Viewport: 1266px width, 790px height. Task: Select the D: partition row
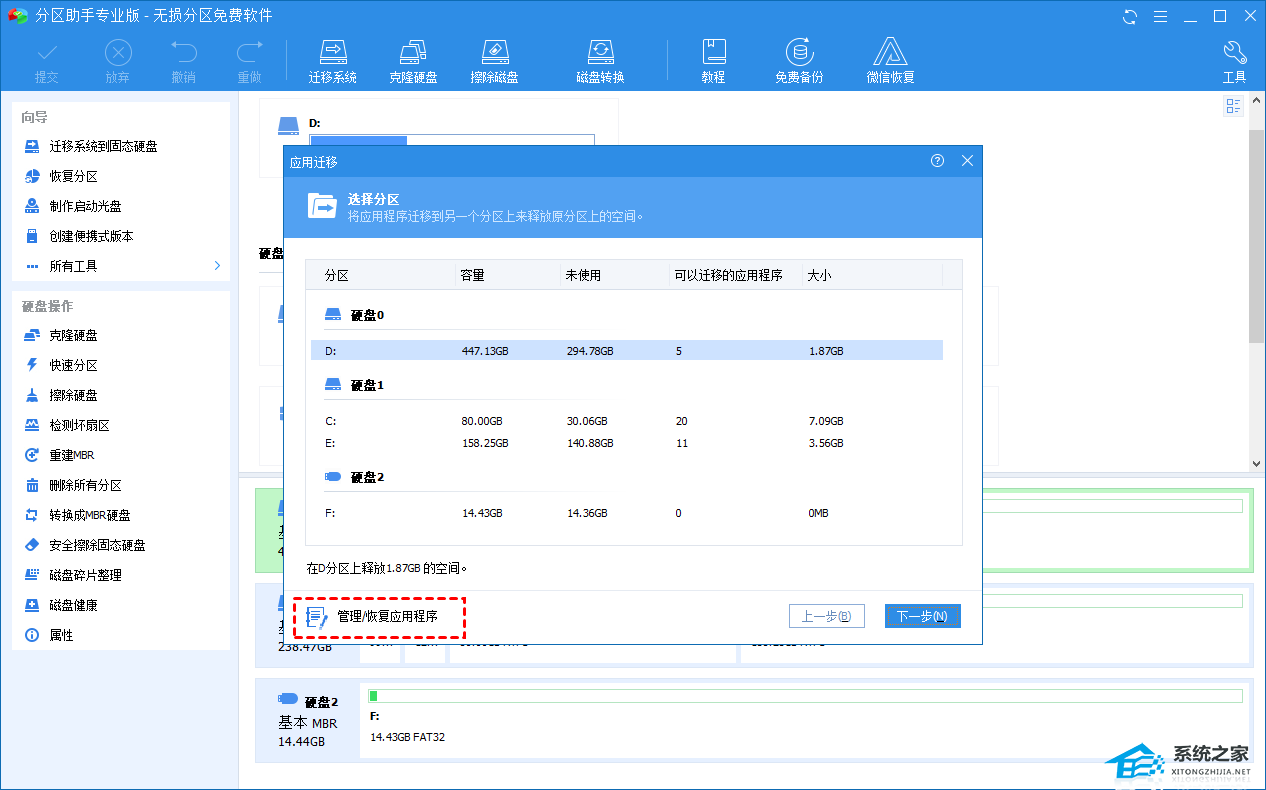(626, 351)
